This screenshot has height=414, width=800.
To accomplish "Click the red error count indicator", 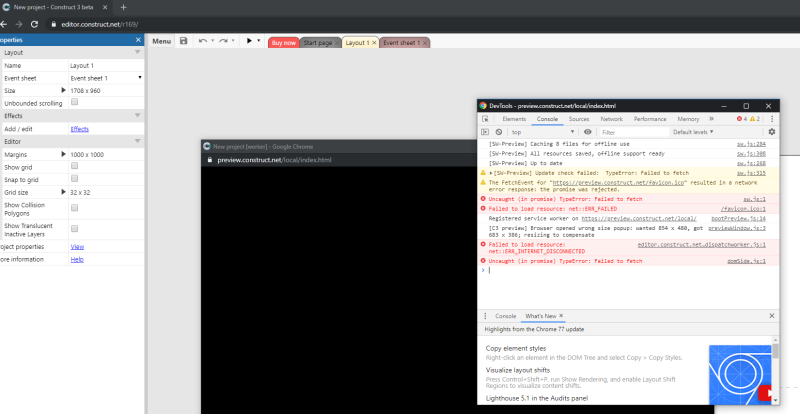I will pos(742,119).
